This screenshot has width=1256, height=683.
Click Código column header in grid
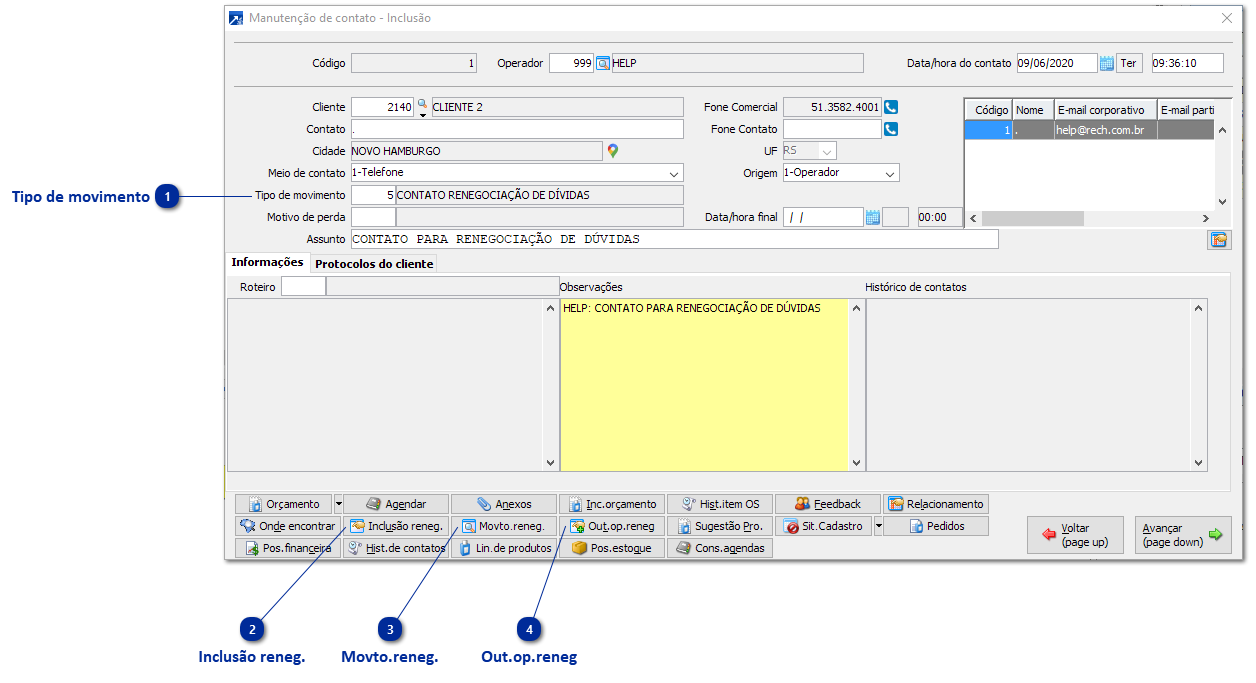[x=989, y=110]
